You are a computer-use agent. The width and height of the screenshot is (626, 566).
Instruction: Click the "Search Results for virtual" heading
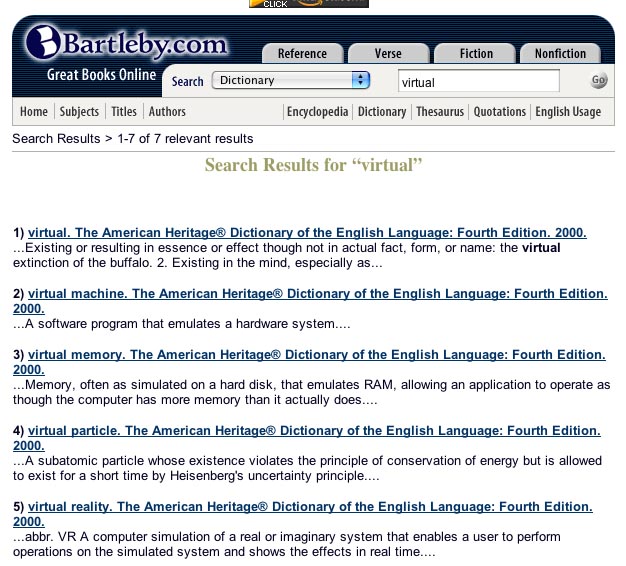coord(313,165)
